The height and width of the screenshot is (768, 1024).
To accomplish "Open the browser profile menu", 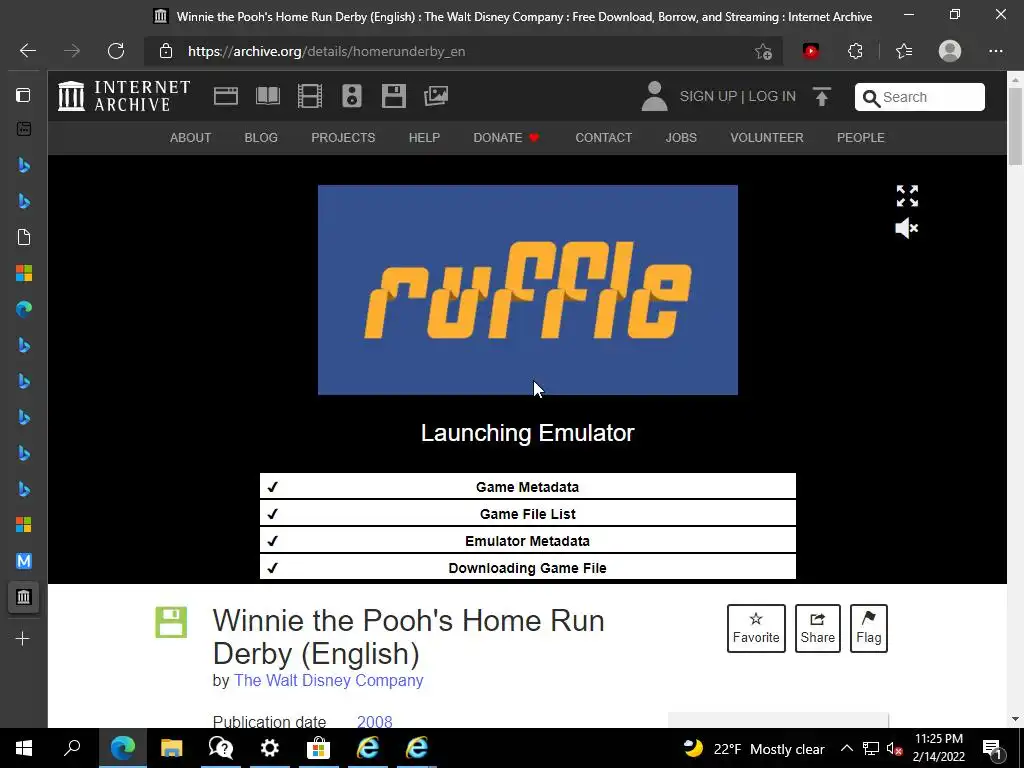I will click(x=950, y=51).
